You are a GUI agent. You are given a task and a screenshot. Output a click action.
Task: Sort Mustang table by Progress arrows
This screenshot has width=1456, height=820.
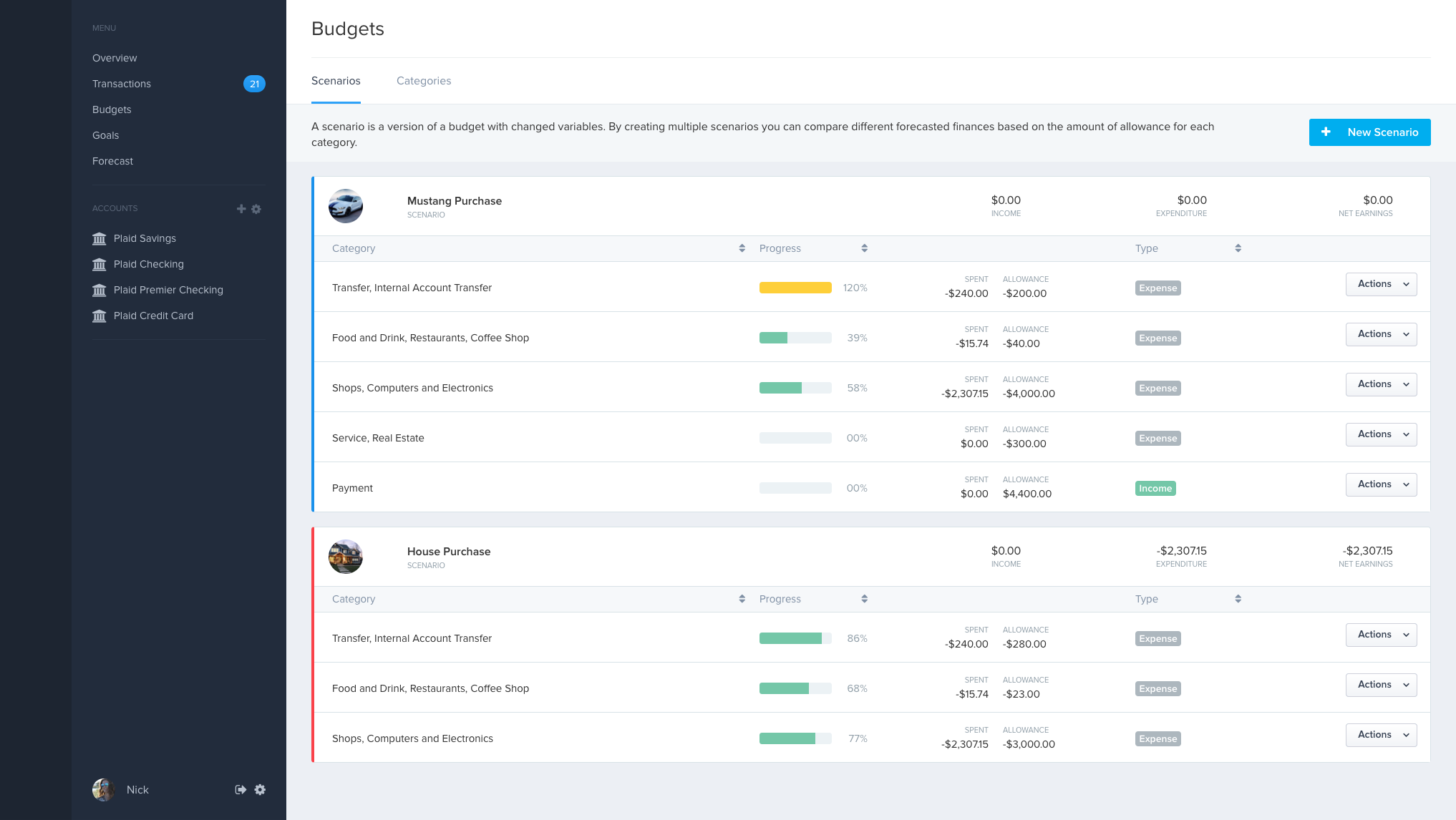tap(864, 248)
